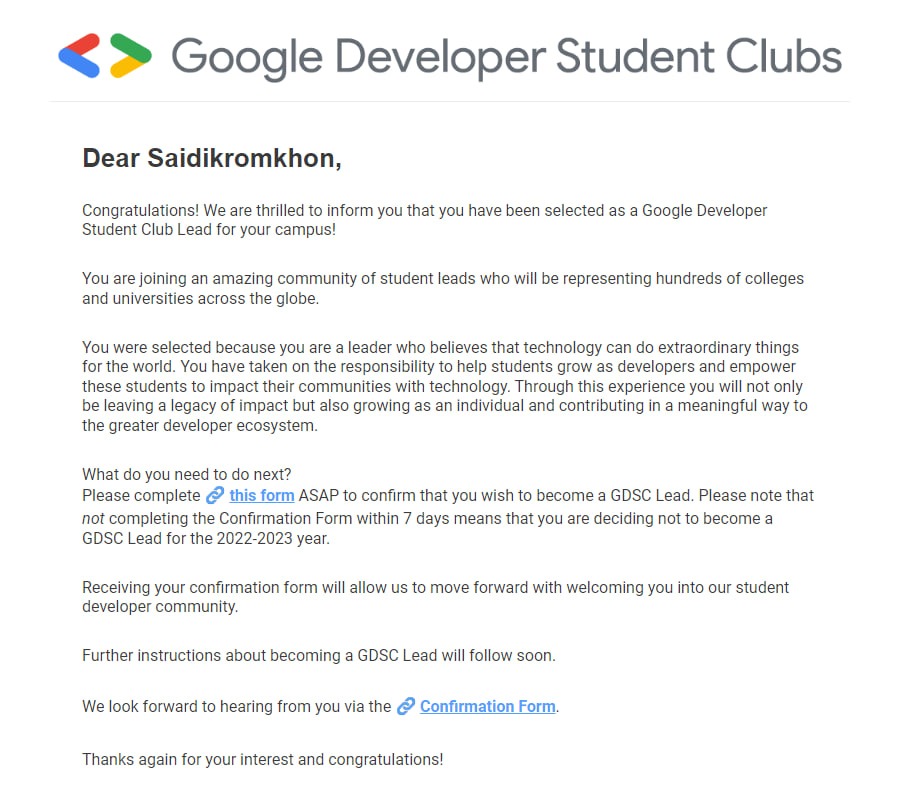Click the "We look forward to hearing" text
The width and height of the screenshot is (914, 789).
[x=237, y=707]
